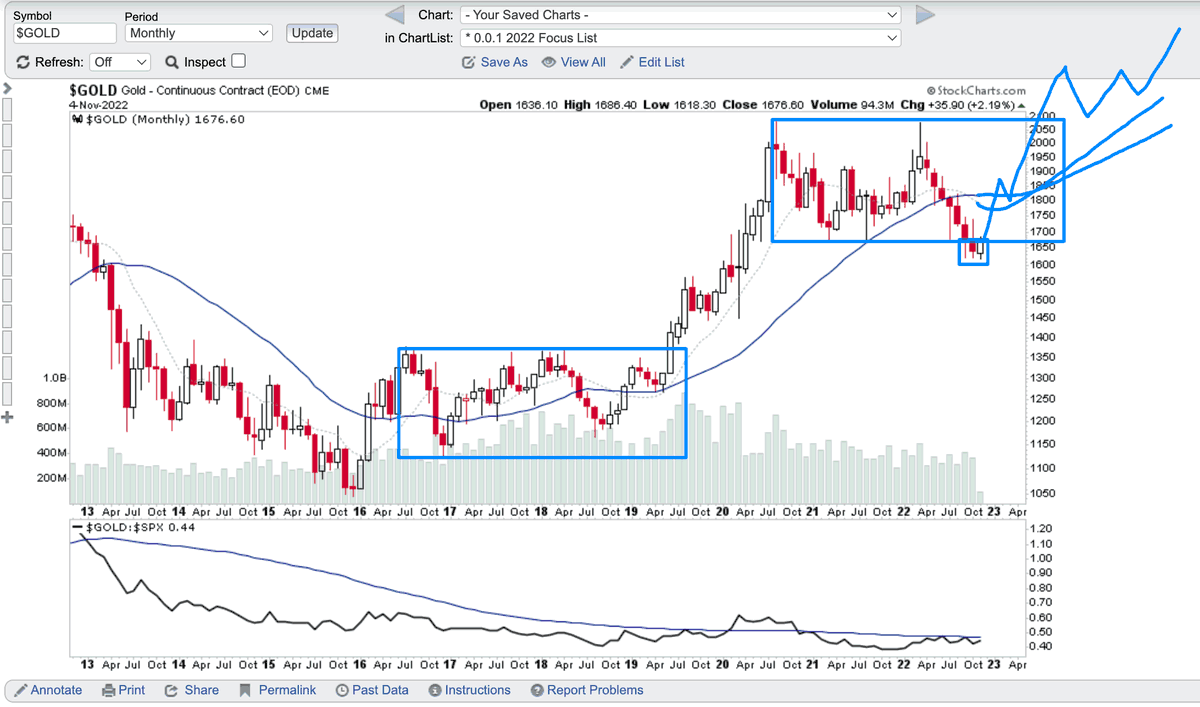Toggle the Inspect checkbox

(x=238, y=61)
